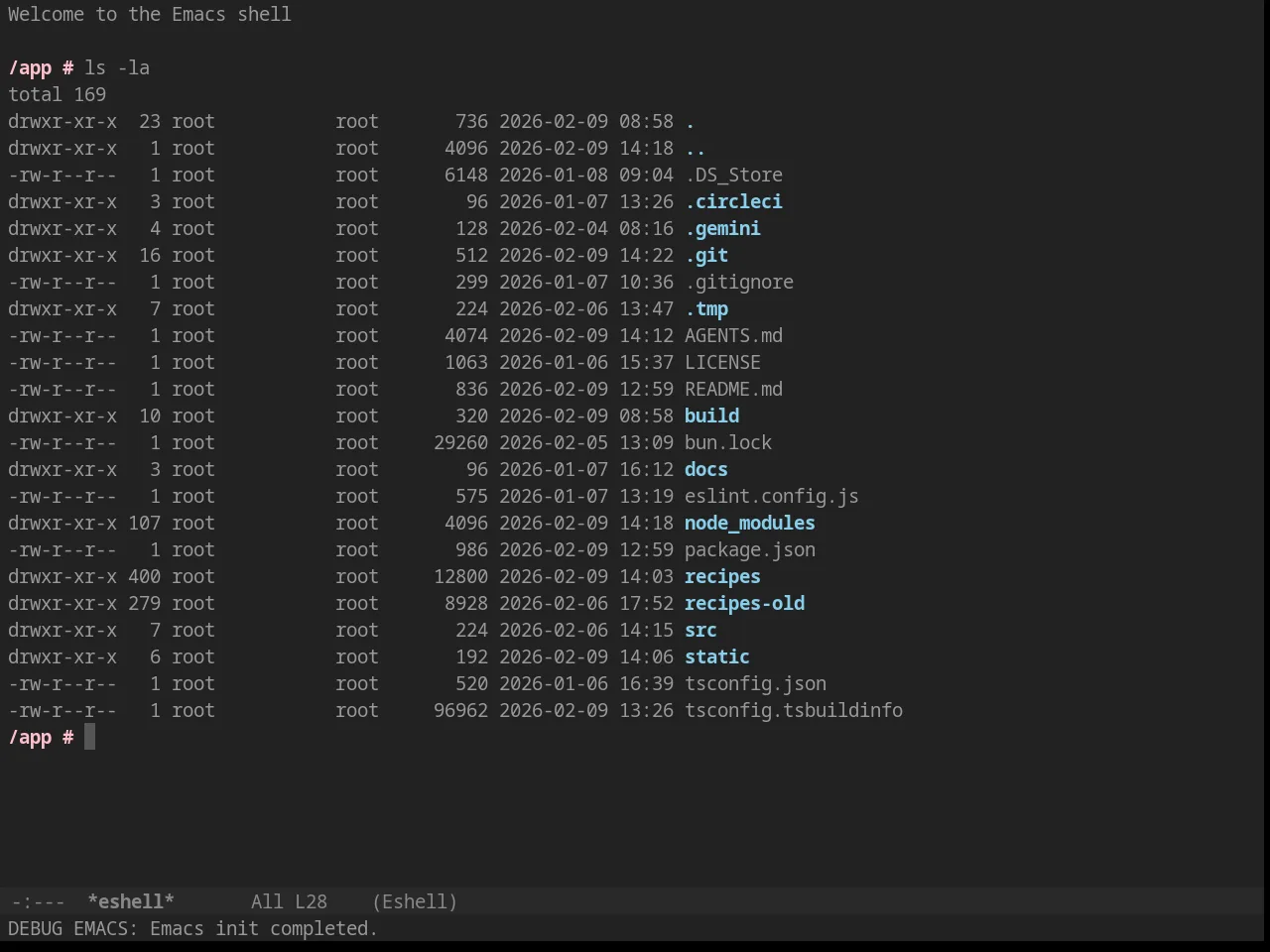This screenshot has height=952, width=1270.
Task: Click the "Welcome to the Emacs shell" banner
Action: coord(150,14)
